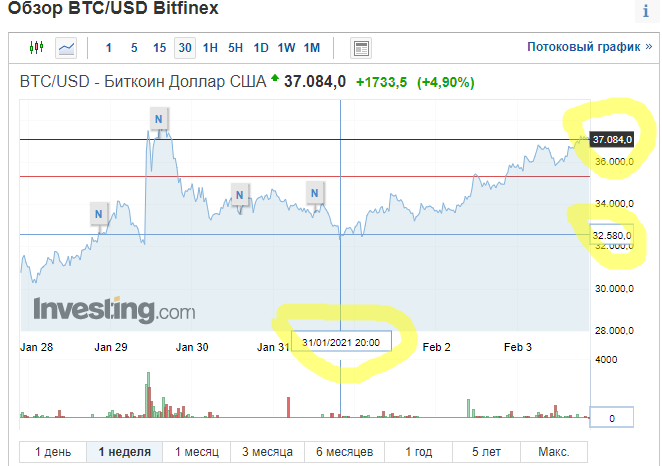
Task: Set the chart interval to 1 minute
Action: (x=109, y=47)
